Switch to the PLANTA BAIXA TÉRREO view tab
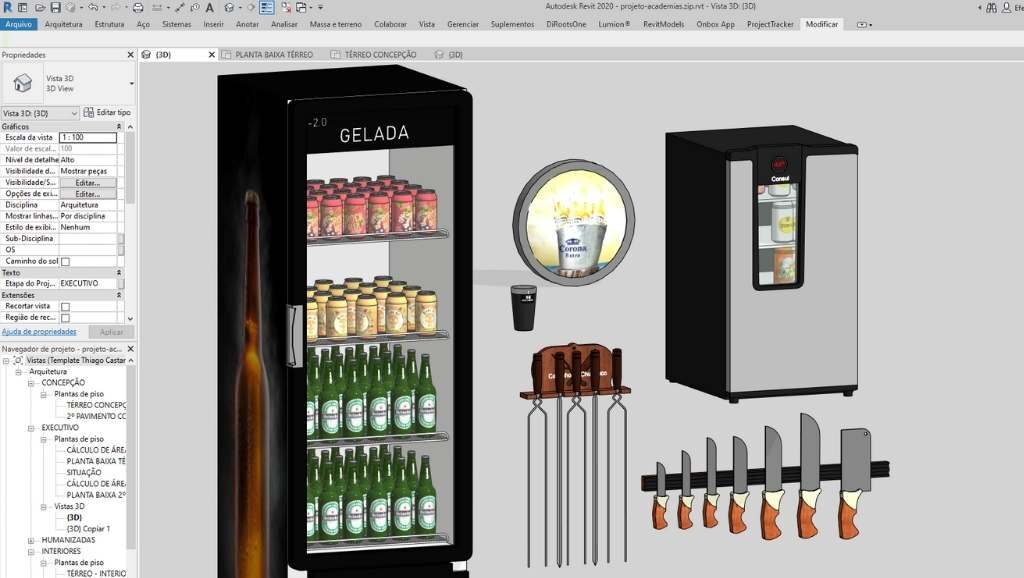The width and height of the screenshot is (1024, 578). point(273,54)
